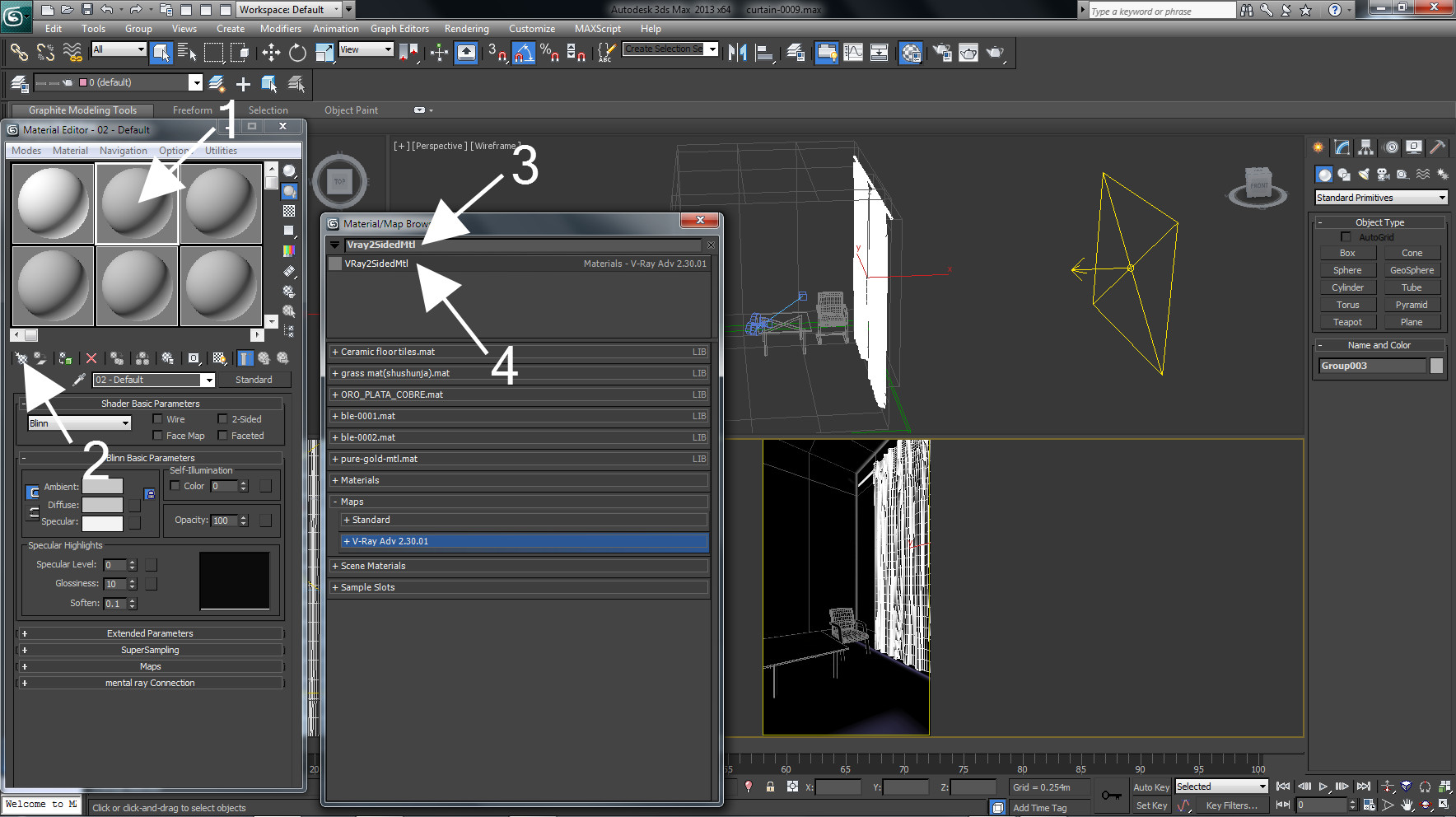Screen dimensions: 1456x817
Task: Enable the Faceted checkbox
Action: point(222,436)
